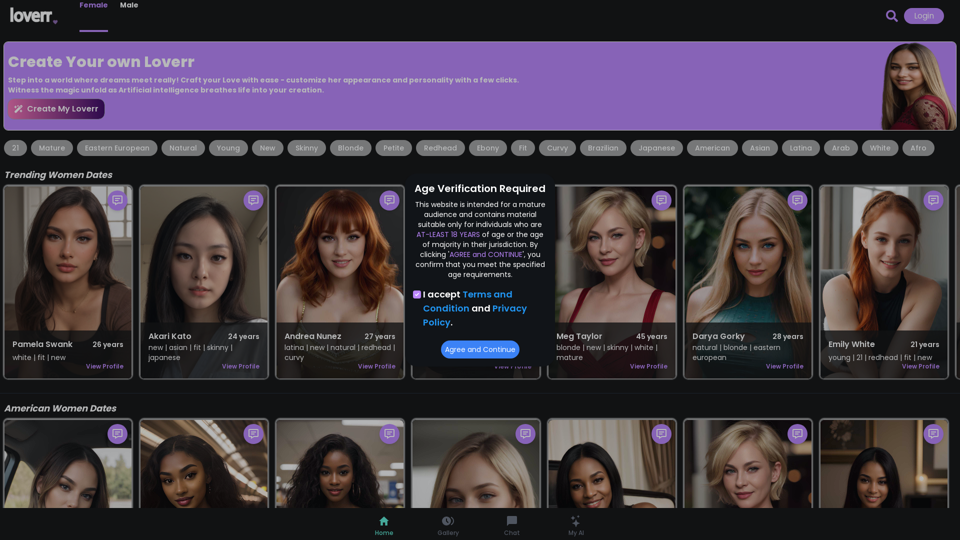Open chat icon on Meg Taylor card
The height and width of the screenshot is (540, 960).
click(x=661, y=200)
